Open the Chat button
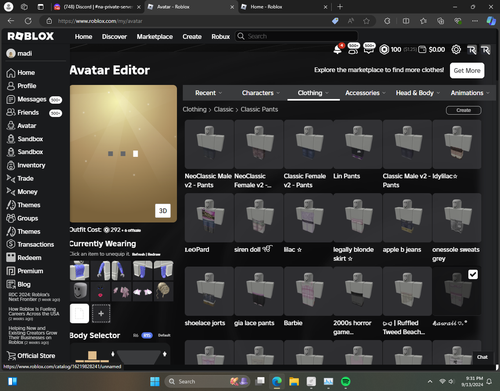 482,357
